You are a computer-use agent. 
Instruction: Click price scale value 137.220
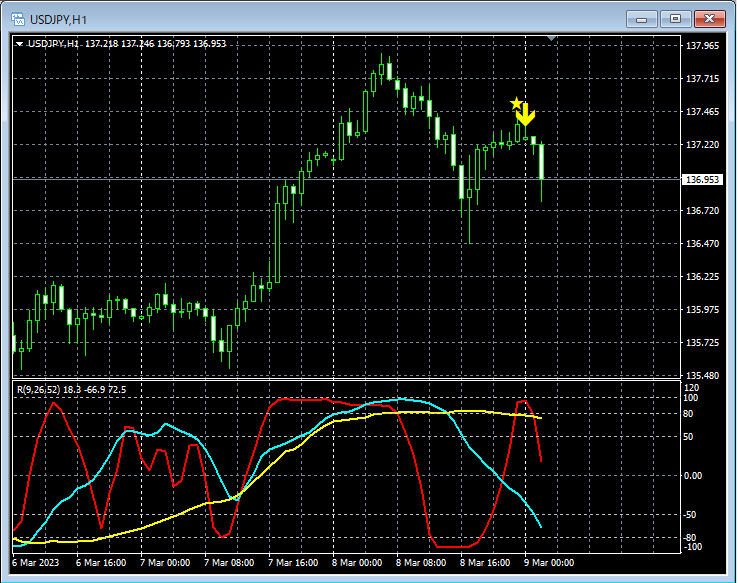[x=702, y=144]
